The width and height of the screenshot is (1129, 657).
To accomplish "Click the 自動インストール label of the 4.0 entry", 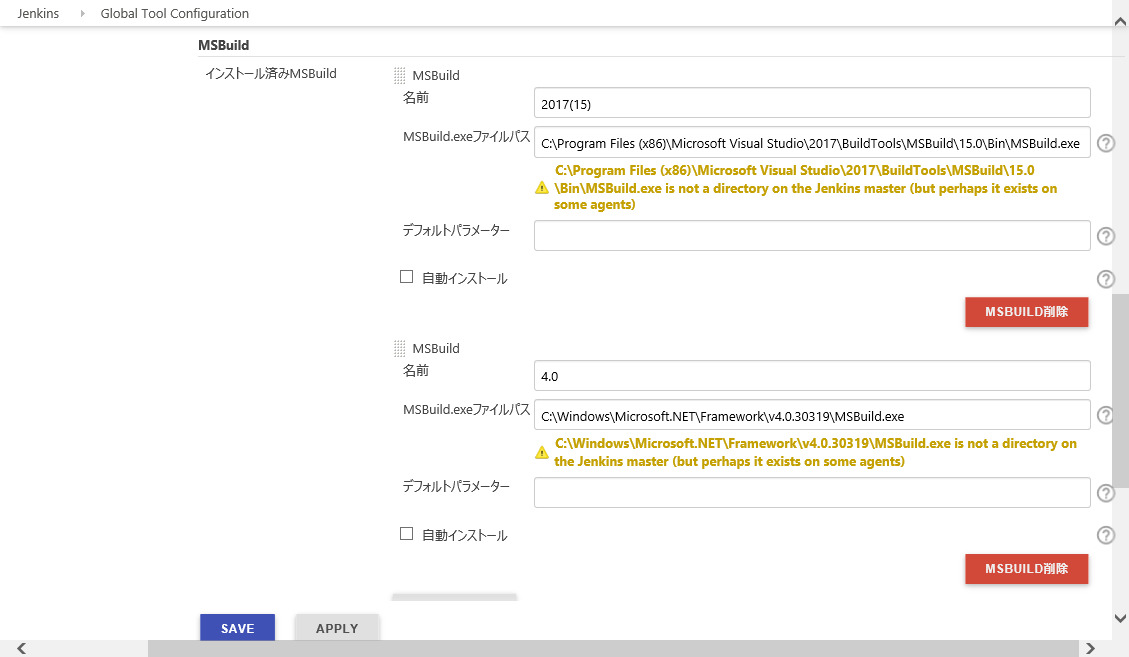I will point(464,535).
